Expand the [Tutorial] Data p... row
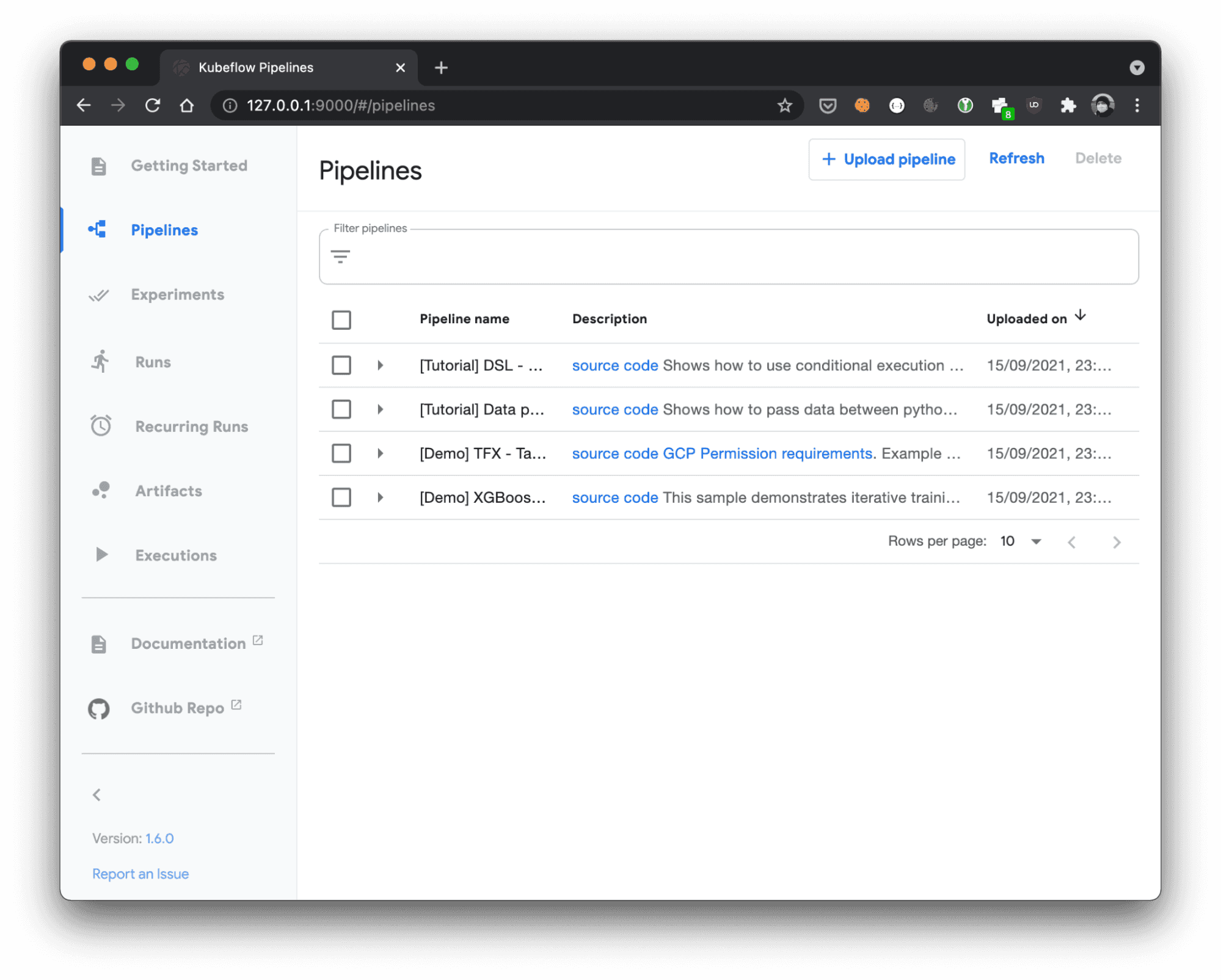Viewport: 1221px width, 980px height. pyautogui.click(x=380, y=409)
